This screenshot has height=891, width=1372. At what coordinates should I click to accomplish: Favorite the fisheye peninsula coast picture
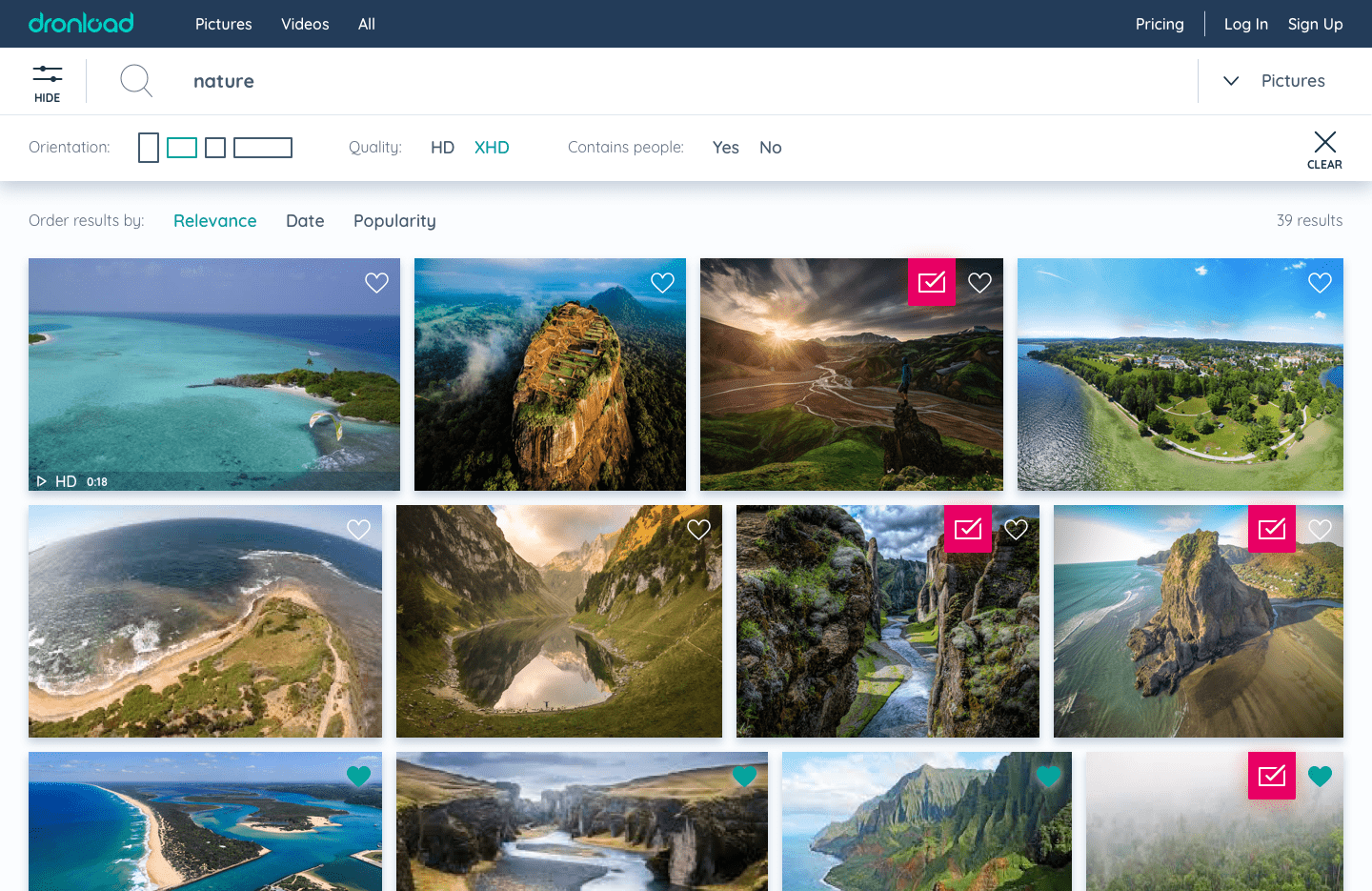coord(359,530)
